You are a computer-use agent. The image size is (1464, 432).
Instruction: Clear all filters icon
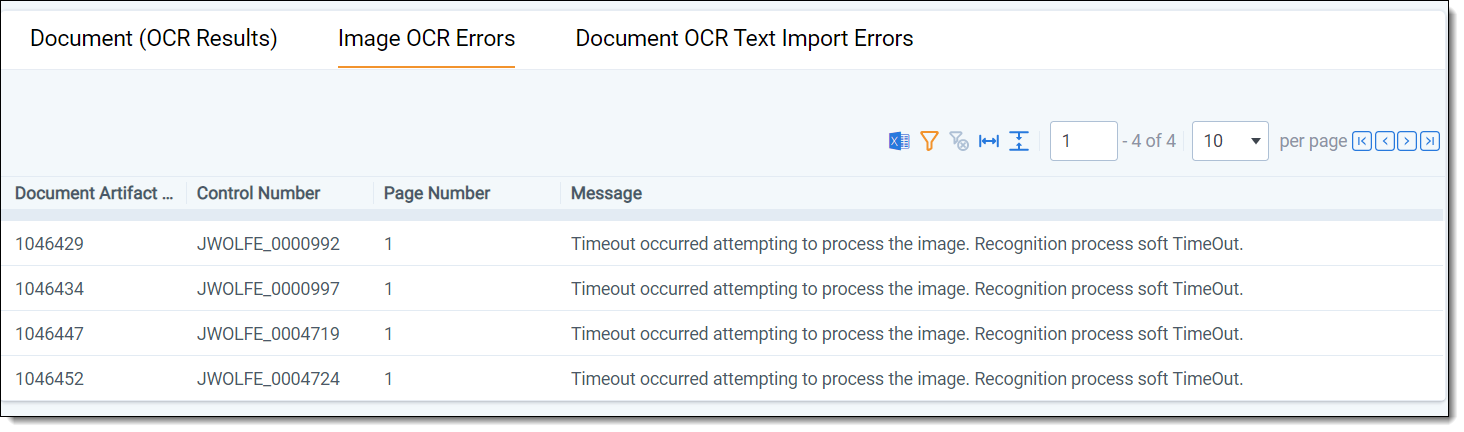tap(959, 142)
